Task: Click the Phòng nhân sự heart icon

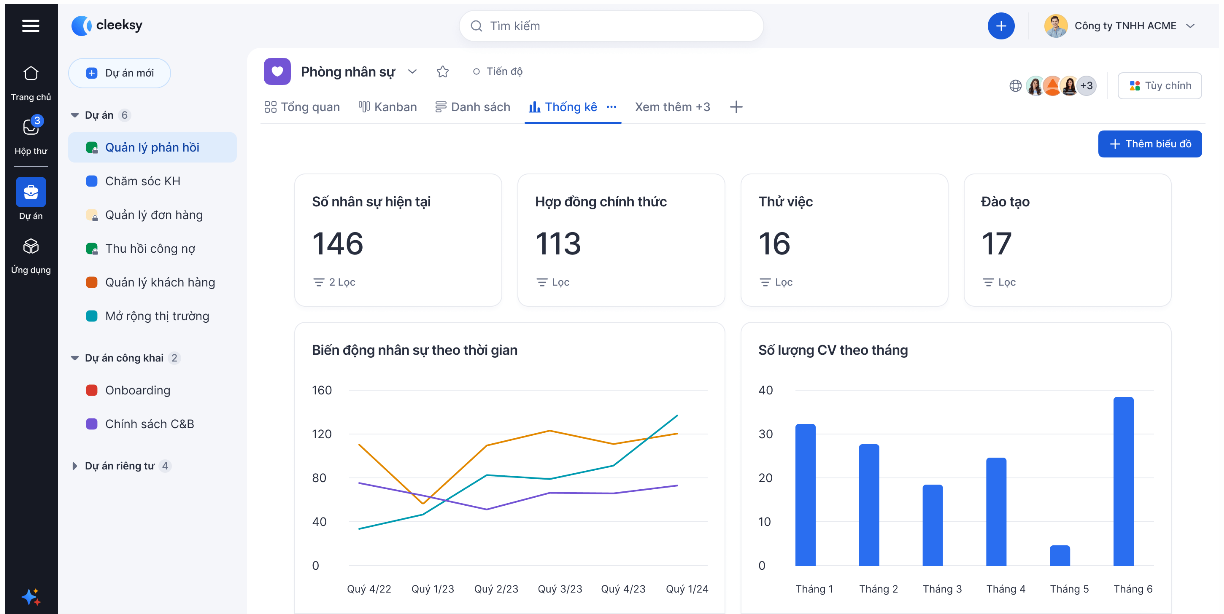Action: coord(278,72)
